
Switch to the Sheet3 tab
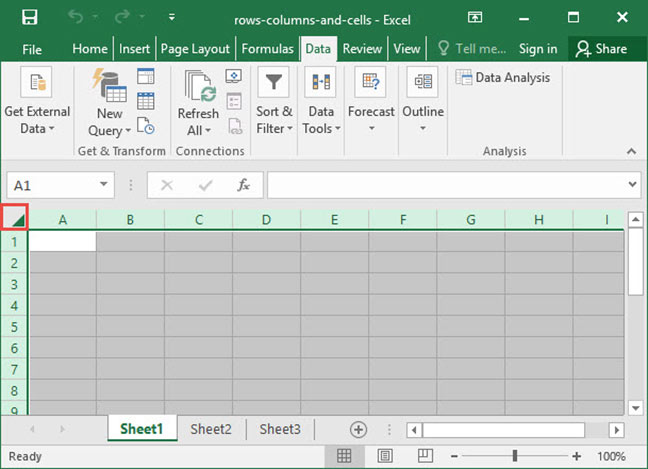(280, 429)
